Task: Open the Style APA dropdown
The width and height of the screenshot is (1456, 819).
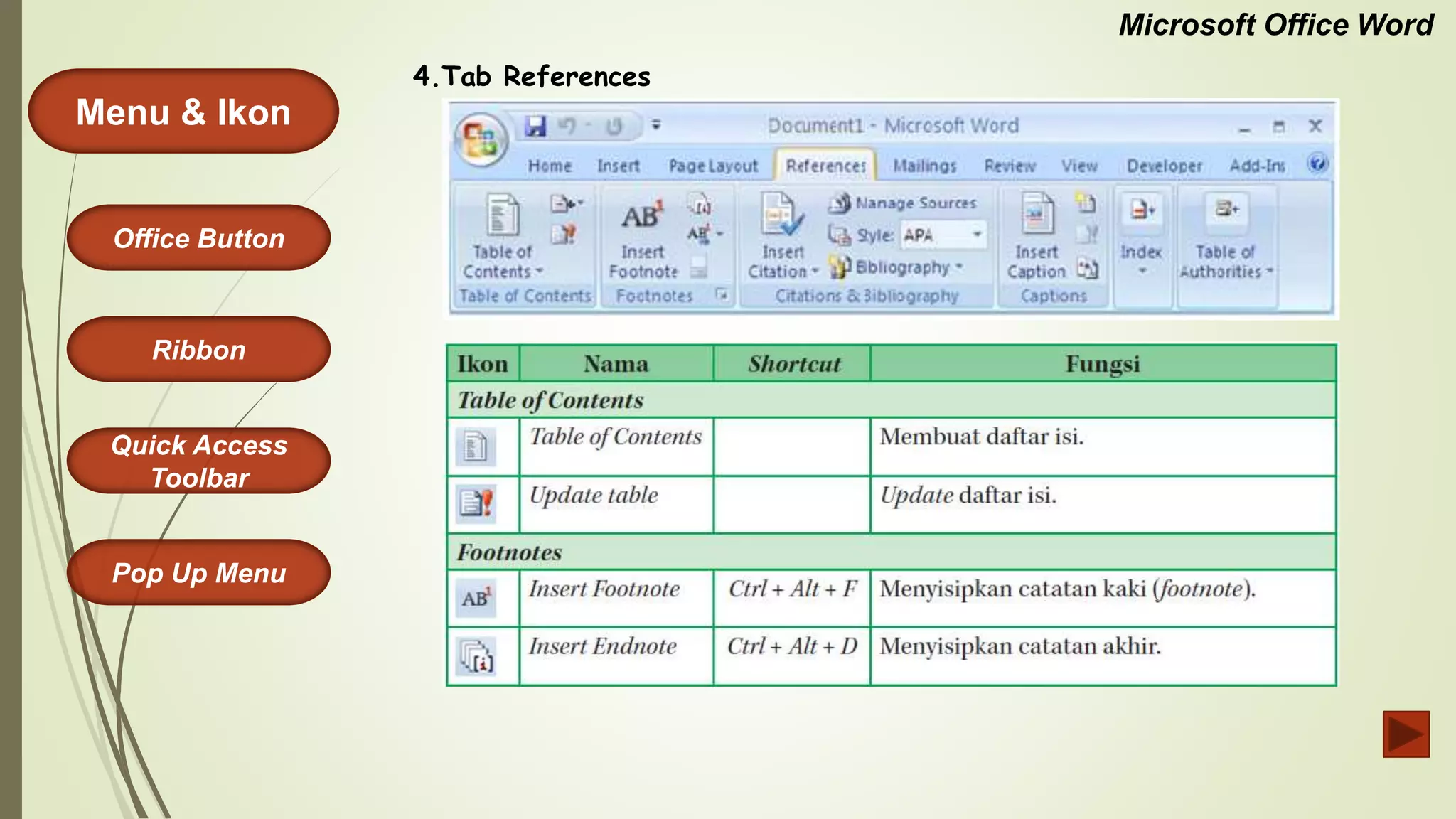Action: click(978, 234)
